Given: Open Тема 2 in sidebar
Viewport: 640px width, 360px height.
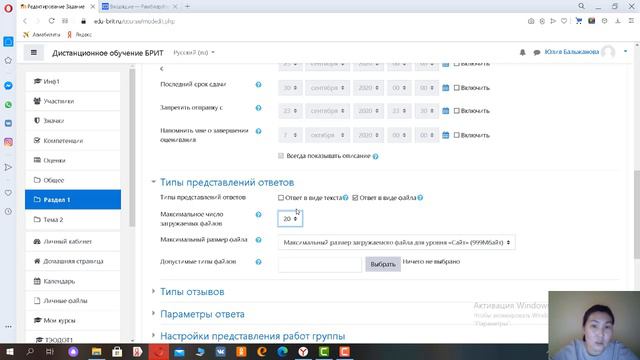Looking at the screenshot, I should click(73, 220).
